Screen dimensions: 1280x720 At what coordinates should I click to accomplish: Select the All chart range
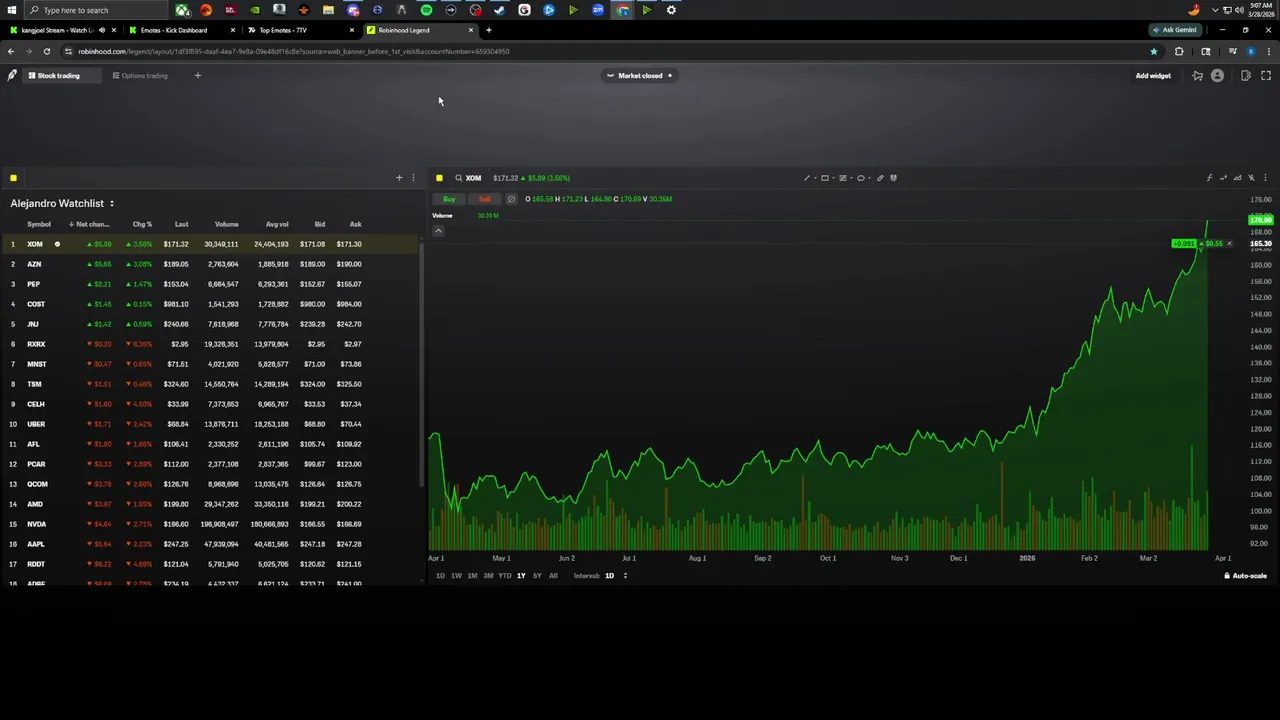coord(553,576)
